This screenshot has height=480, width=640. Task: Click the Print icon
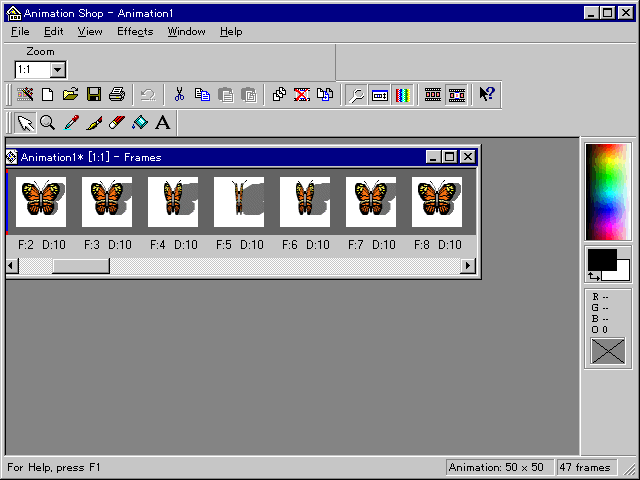pos(116,95)
